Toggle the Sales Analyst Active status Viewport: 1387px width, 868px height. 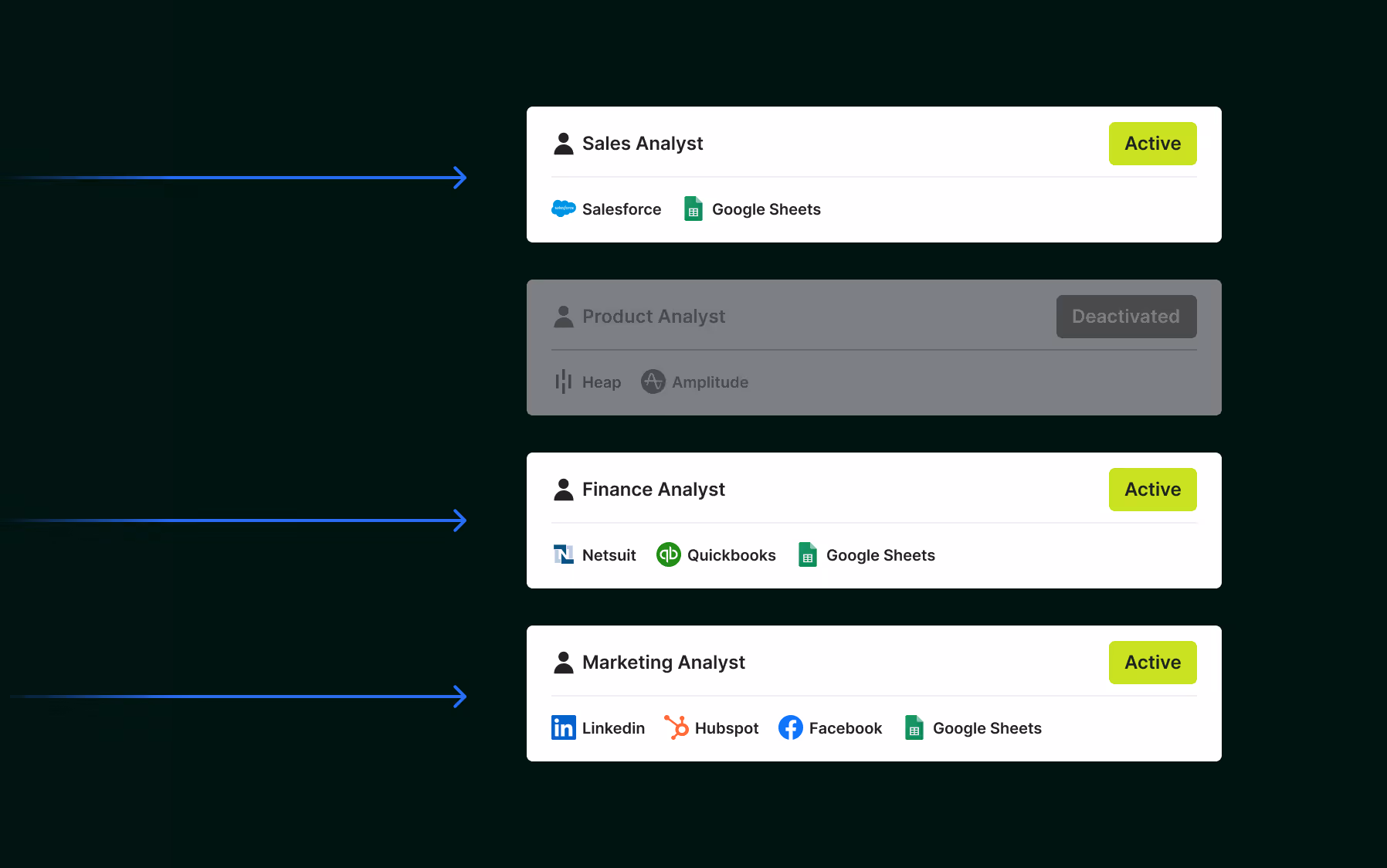coord(1152,144)
